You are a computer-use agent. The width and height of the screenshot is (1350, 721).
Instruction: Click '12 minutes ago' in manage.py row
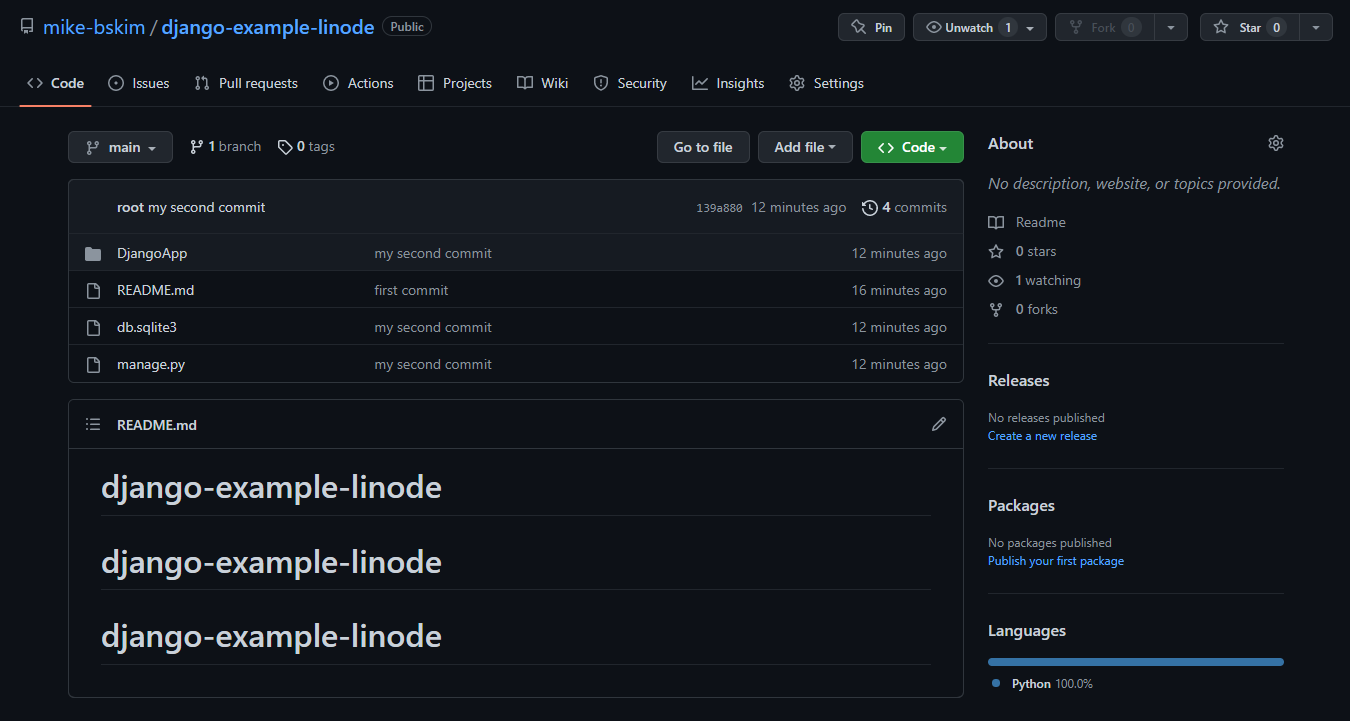[899, 364]
